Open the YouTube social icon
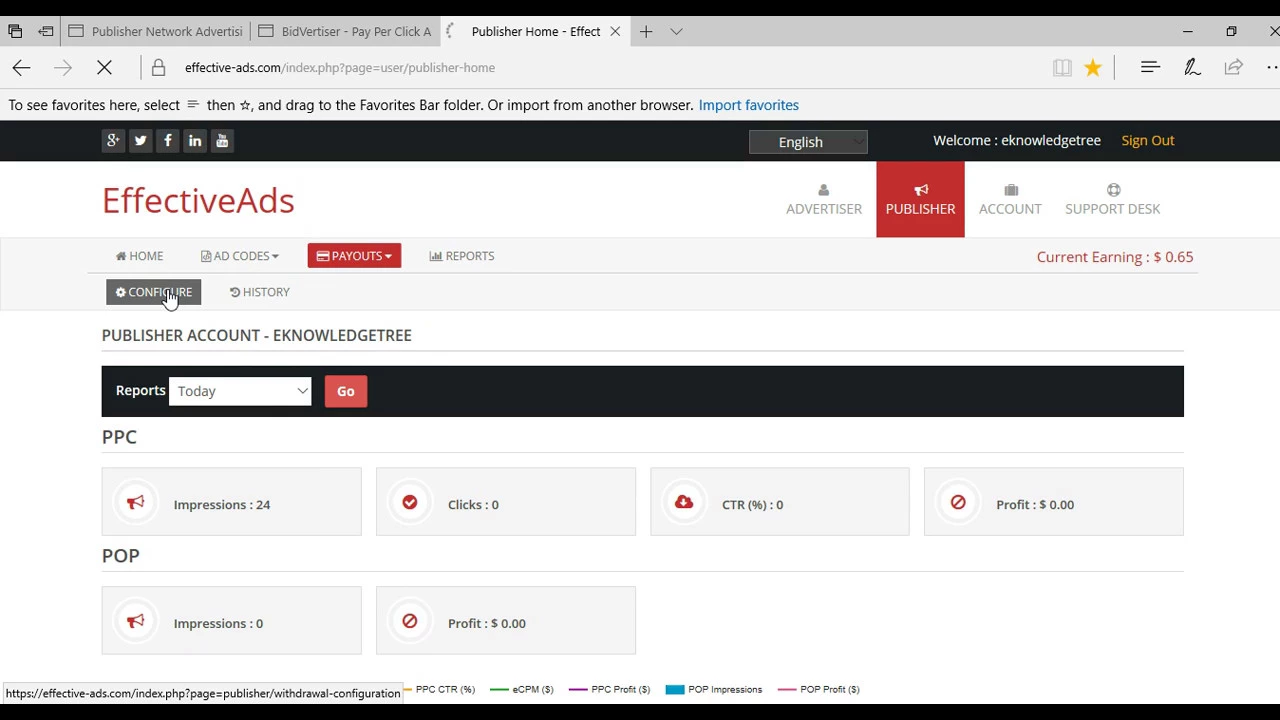Image resolution: width=1280 pixels, height=720 pixels. pyautogui.click(x=222, y=141)
